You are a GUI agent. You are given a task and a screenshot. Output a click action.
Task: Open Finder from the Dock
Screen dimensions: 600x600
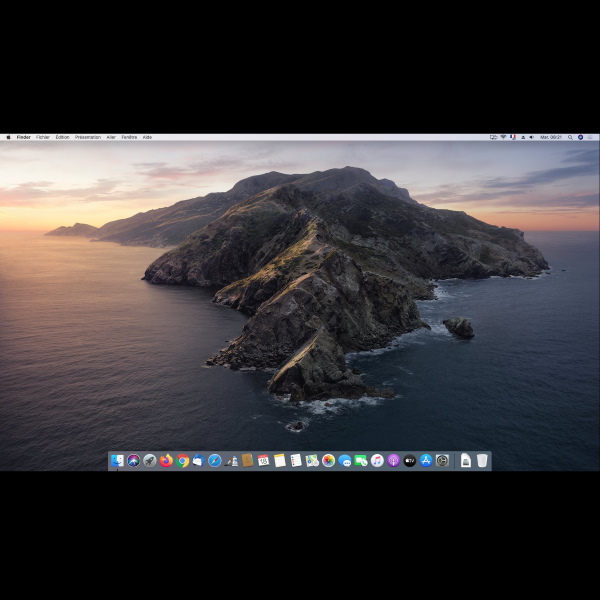(117, 460)
